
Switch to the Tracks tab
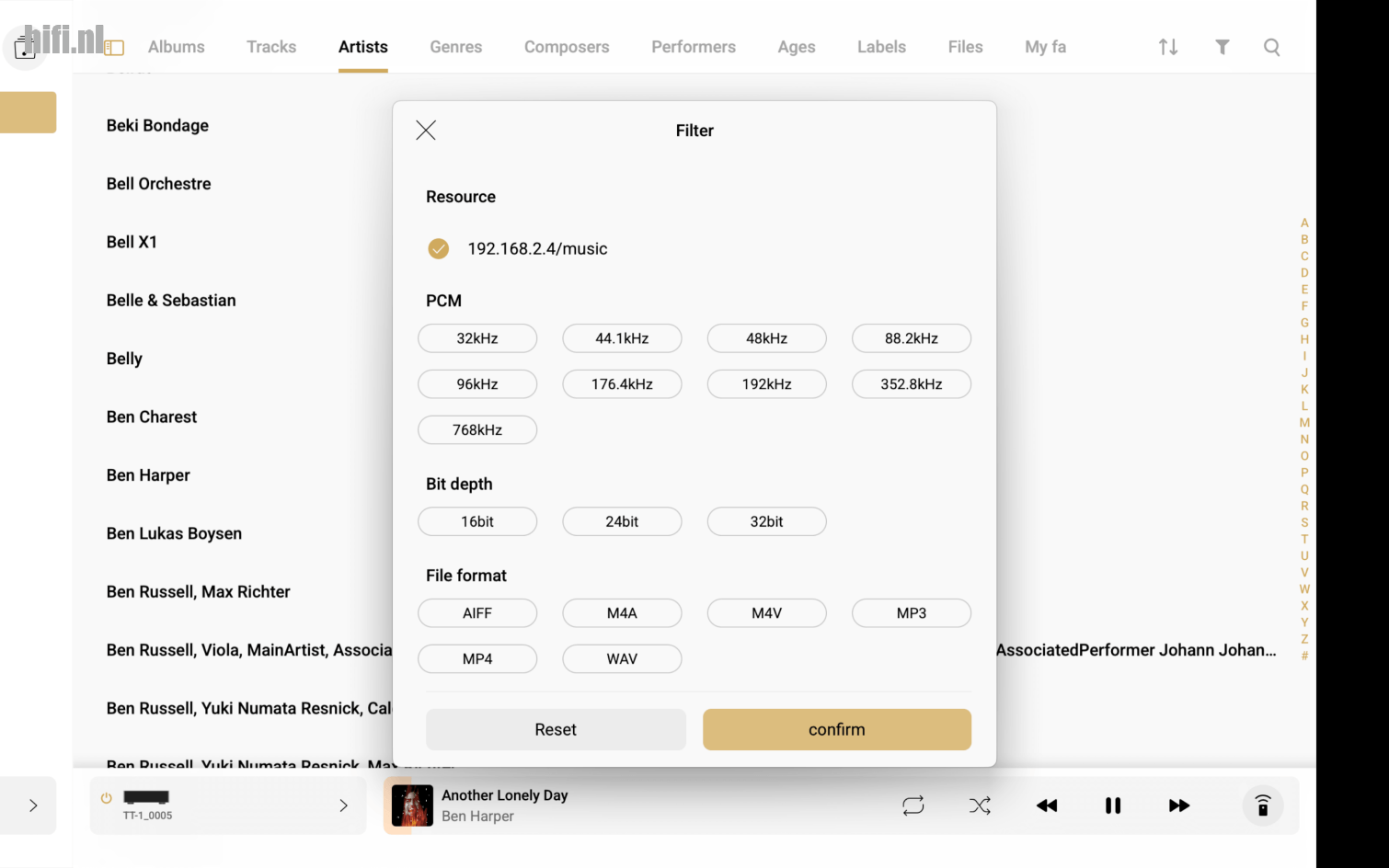(x=271, y=47)
